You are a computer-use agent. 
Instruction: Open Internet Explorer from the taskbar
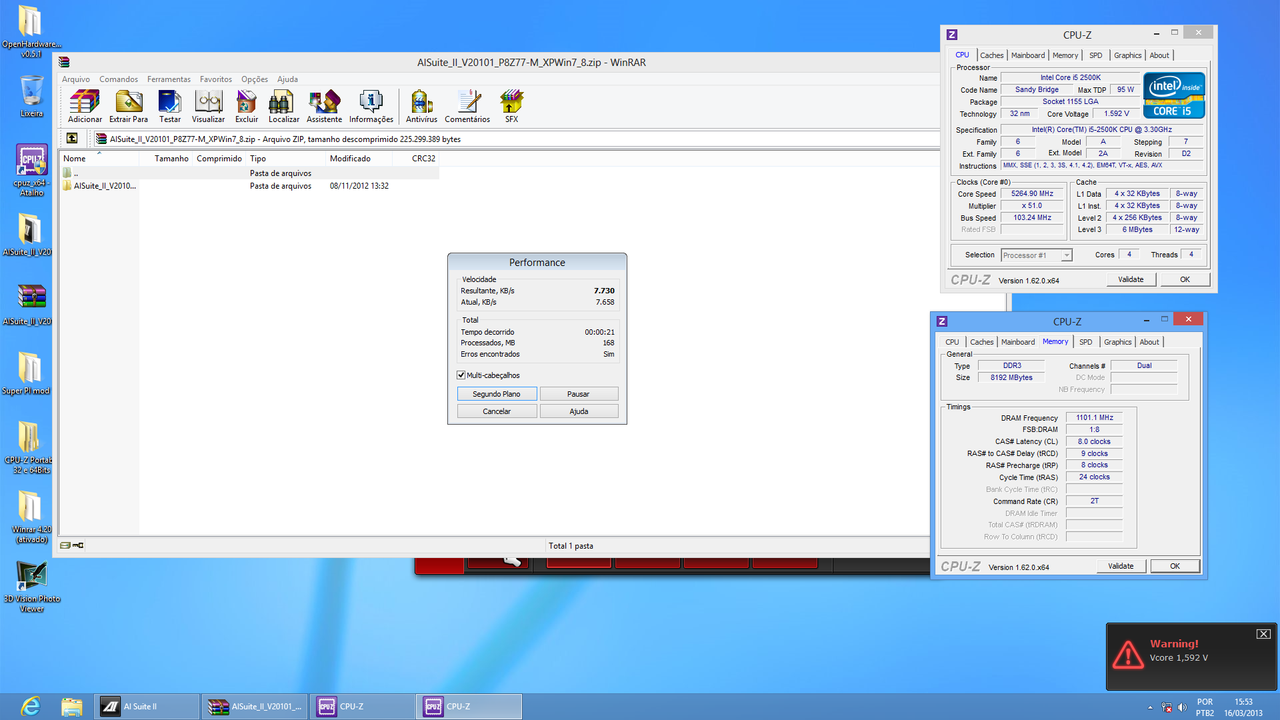pyautogui.click(x=30, y=707)
